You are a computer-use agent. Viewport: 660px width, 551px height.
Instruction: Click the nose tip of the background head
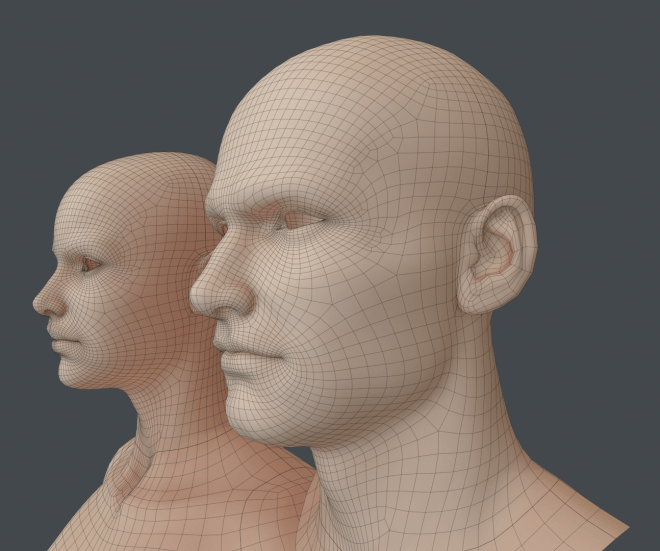pos(41,304)
